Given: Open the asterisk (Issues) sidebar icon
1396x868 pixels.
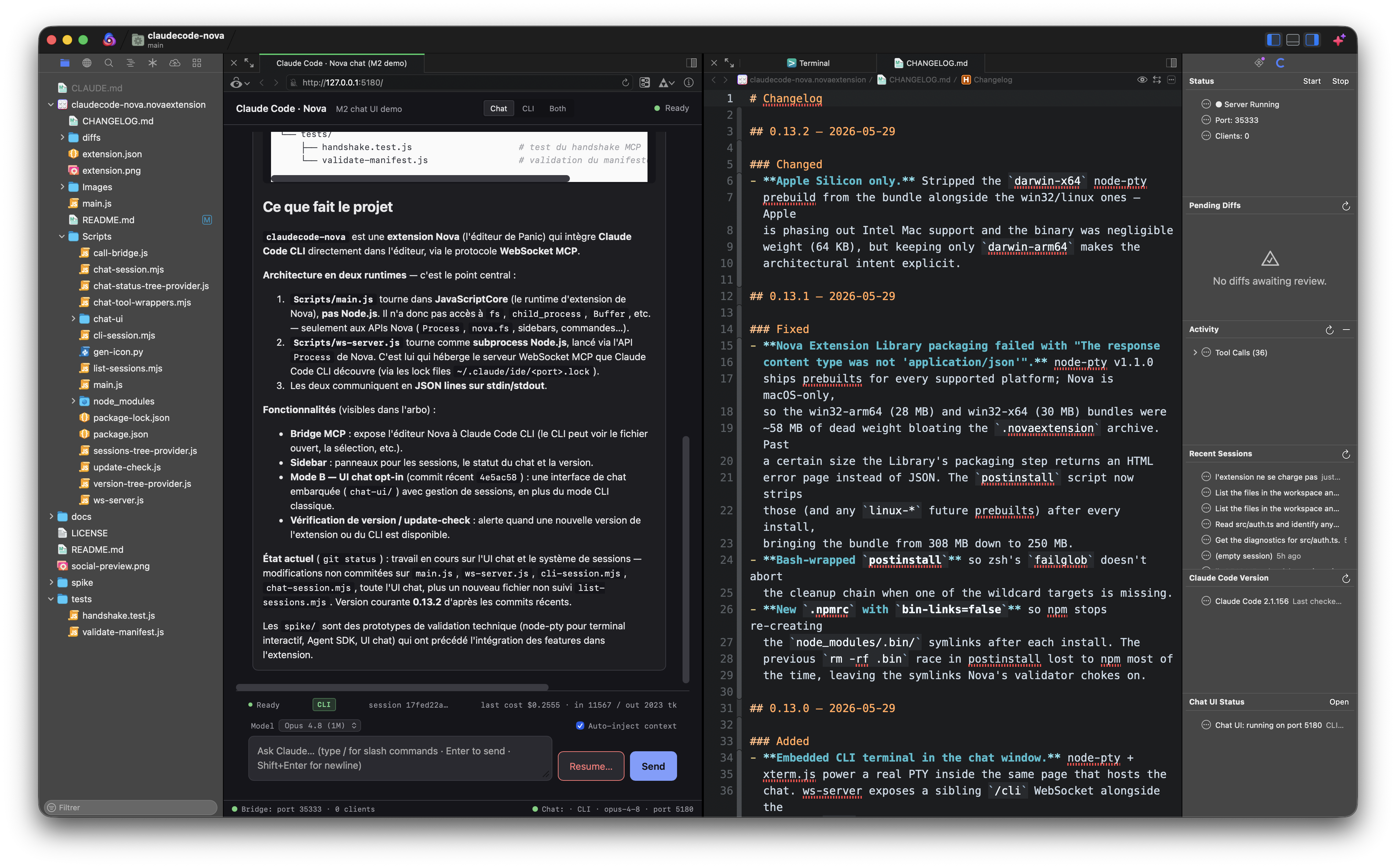Looking at the screenshot, I should [152, 63].
